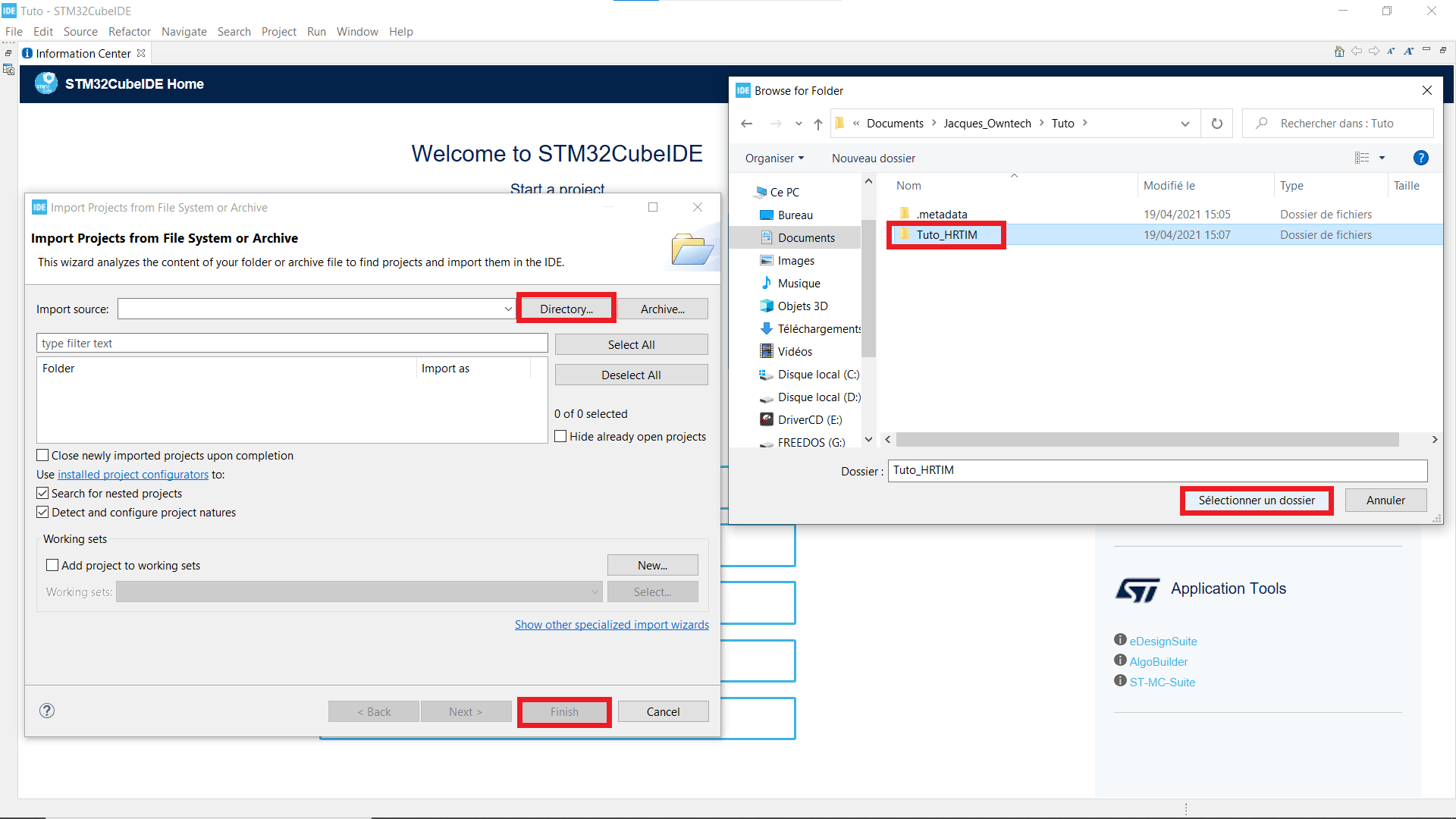Click Sélectionner un dossier button
Screen dimensions: 1456x819
1257,500
